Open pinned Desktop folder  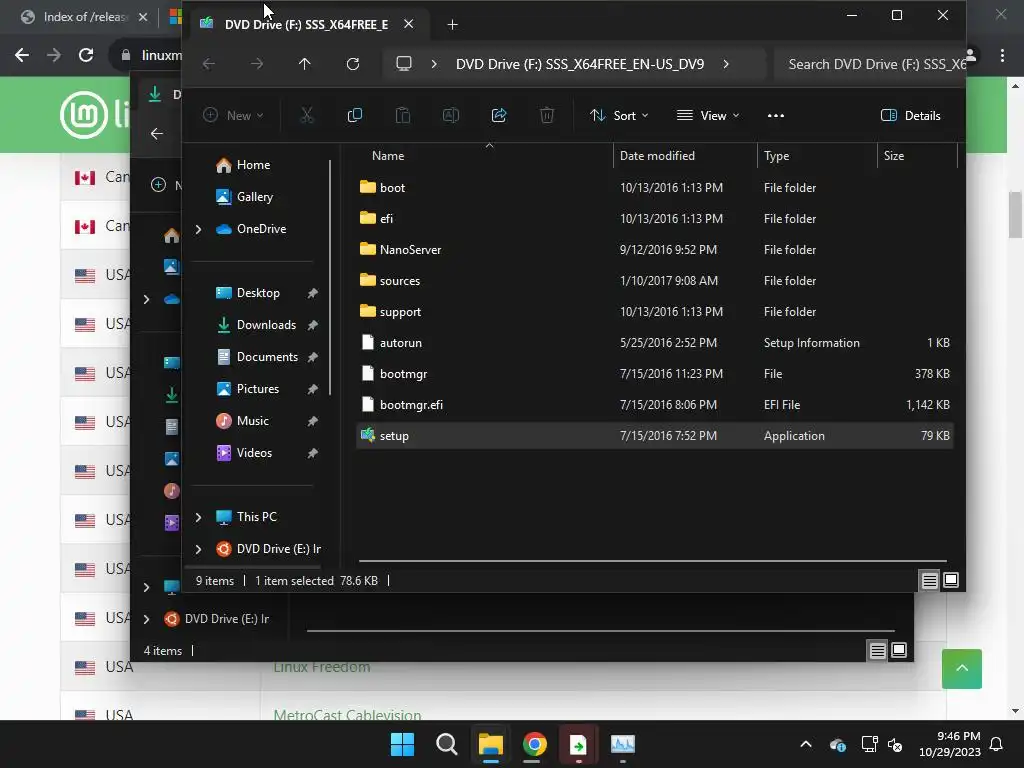257,293
